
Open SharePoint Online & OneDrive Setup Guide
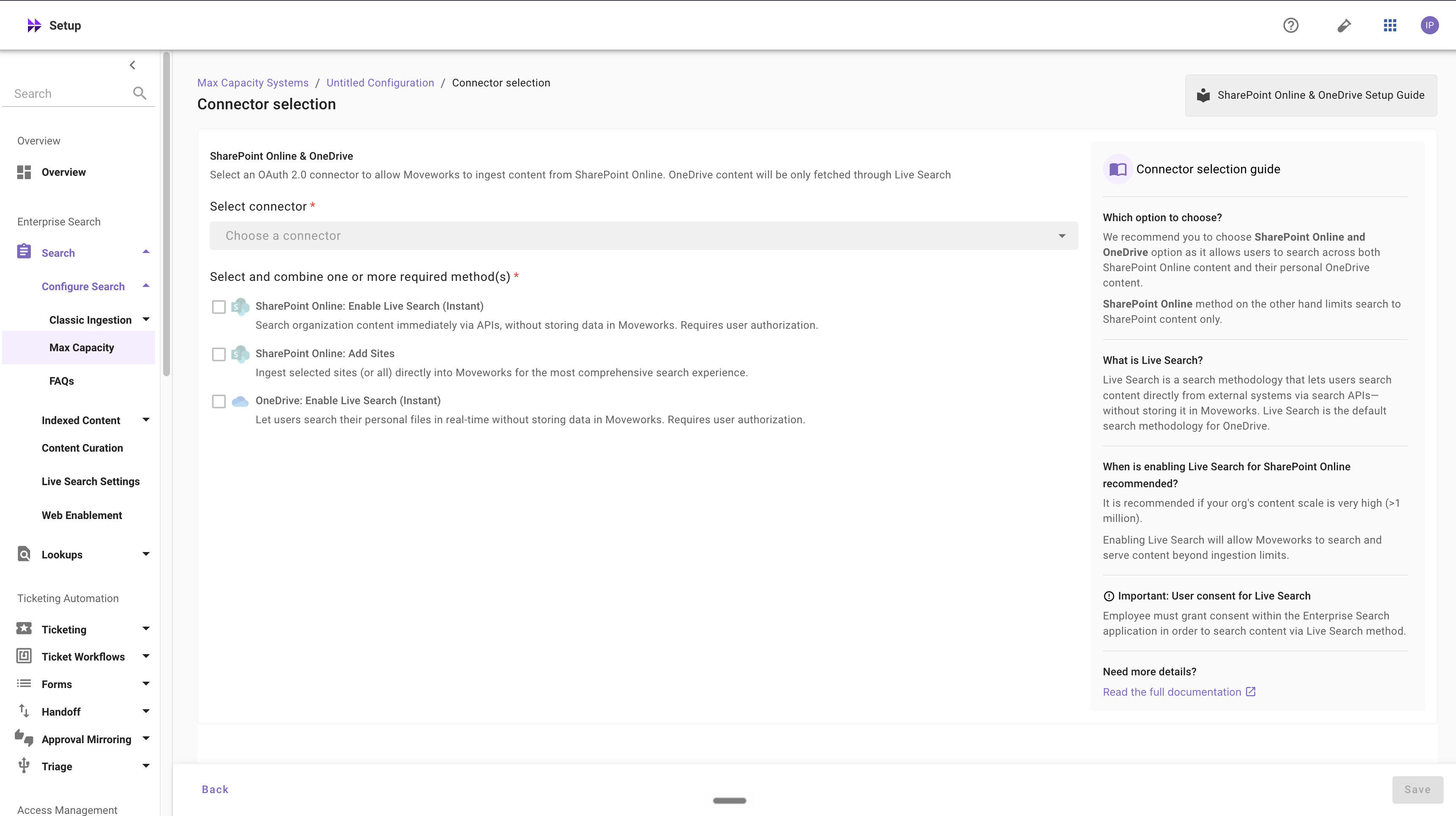tap(1311, 95)
